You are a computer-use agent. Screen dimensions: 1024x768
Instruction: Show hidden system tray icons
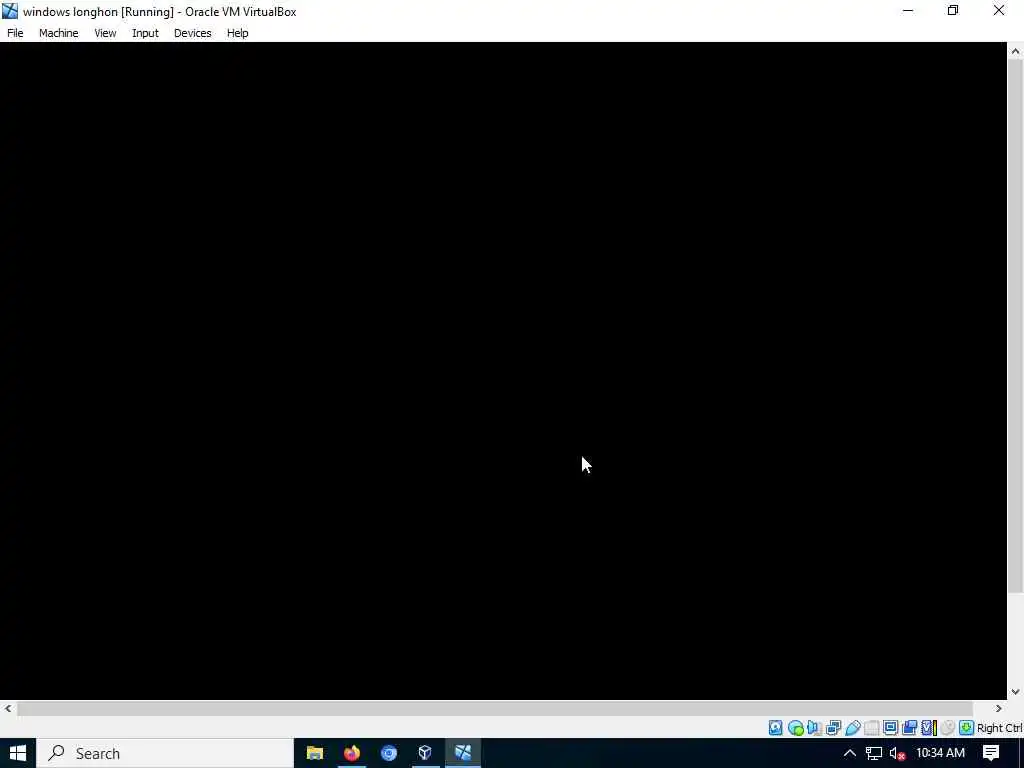point(850,754)
